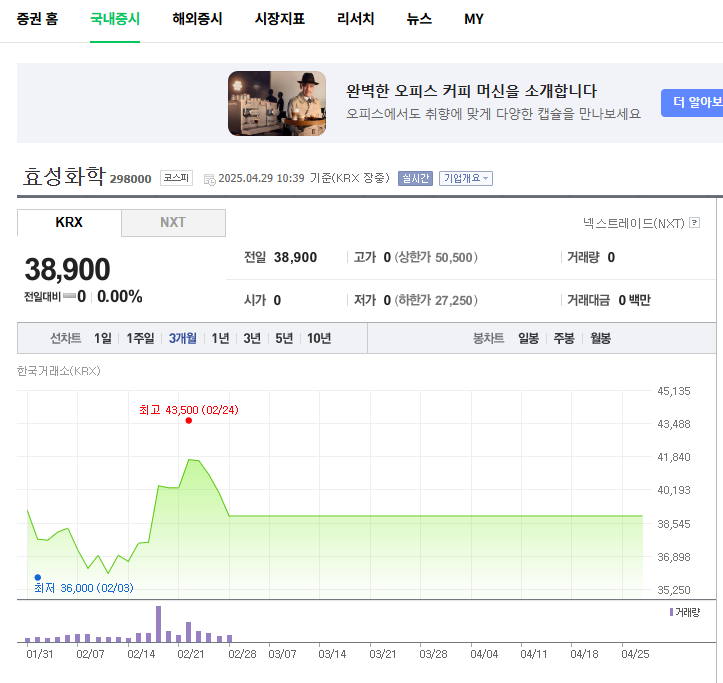The width and height of the screenshot is (723, 683).
Task: Click the 04/25 date axis label
Action: pos(635,654)
